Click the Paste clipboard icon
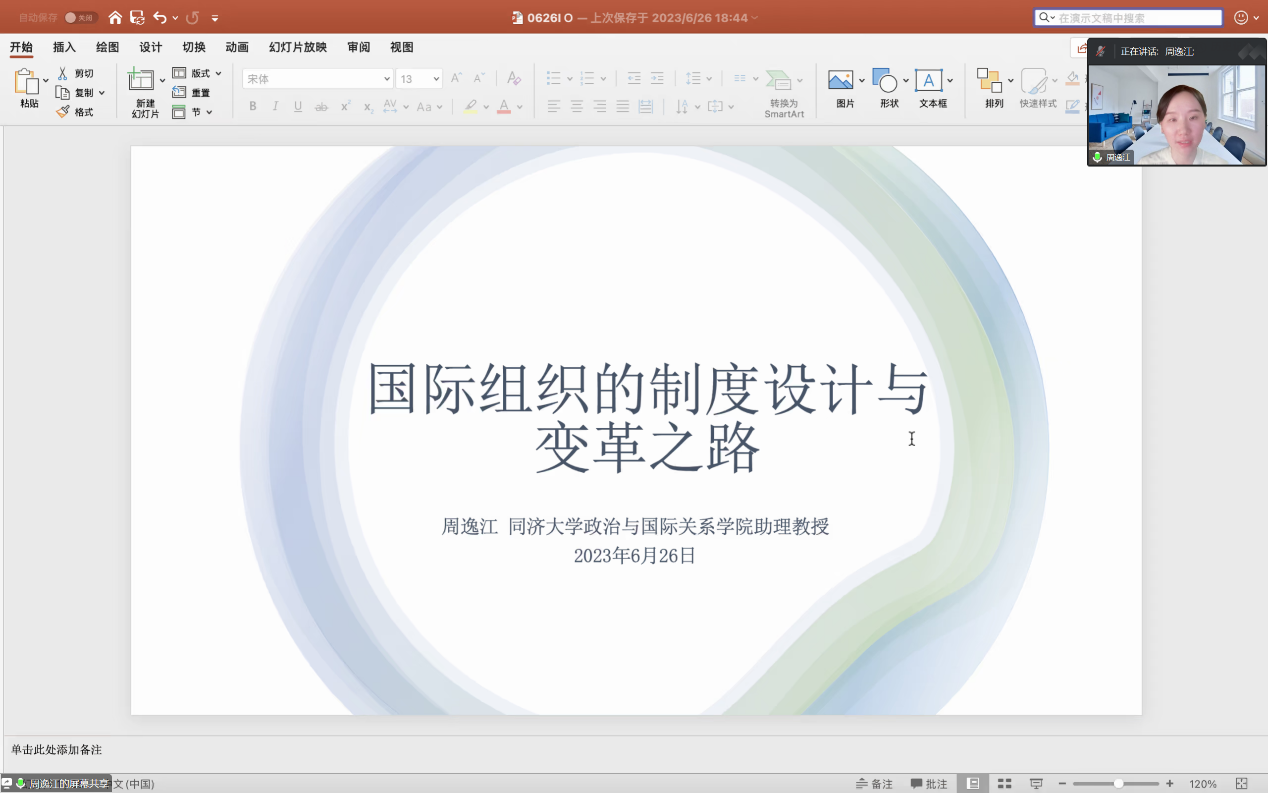Image resolution: width=1268 pixels, height=793 pixels. 26,82
